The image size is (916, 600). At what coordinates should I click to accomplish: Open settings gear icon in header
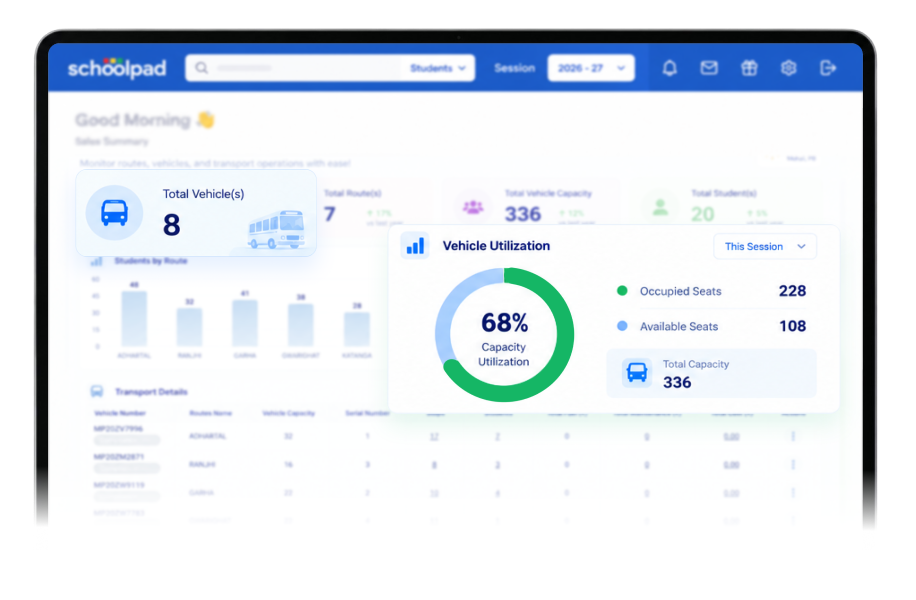click(788, 68)
